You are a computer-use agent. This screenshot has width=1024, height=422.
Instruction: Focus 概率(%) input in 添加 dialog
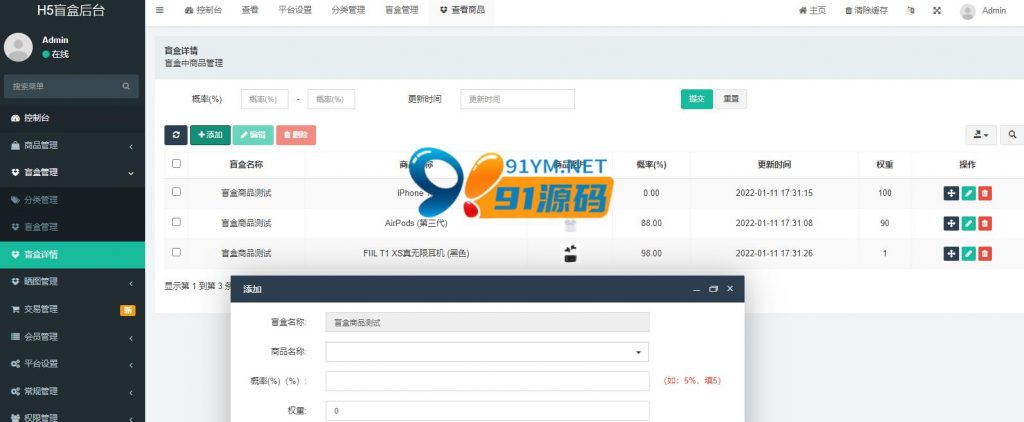[x=487, y=381]
